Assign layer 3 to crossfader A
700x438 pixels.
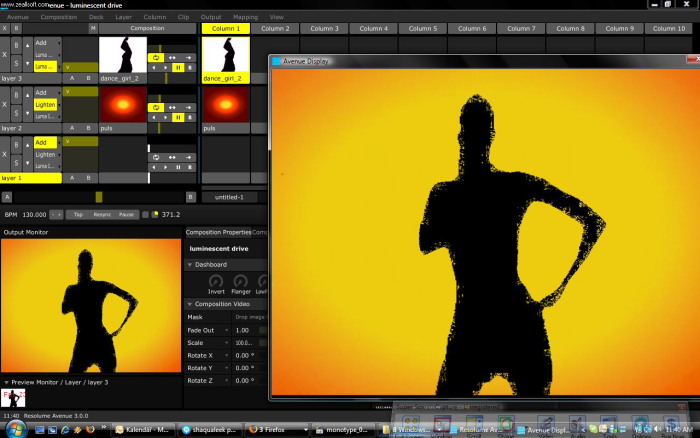point(72,78)
